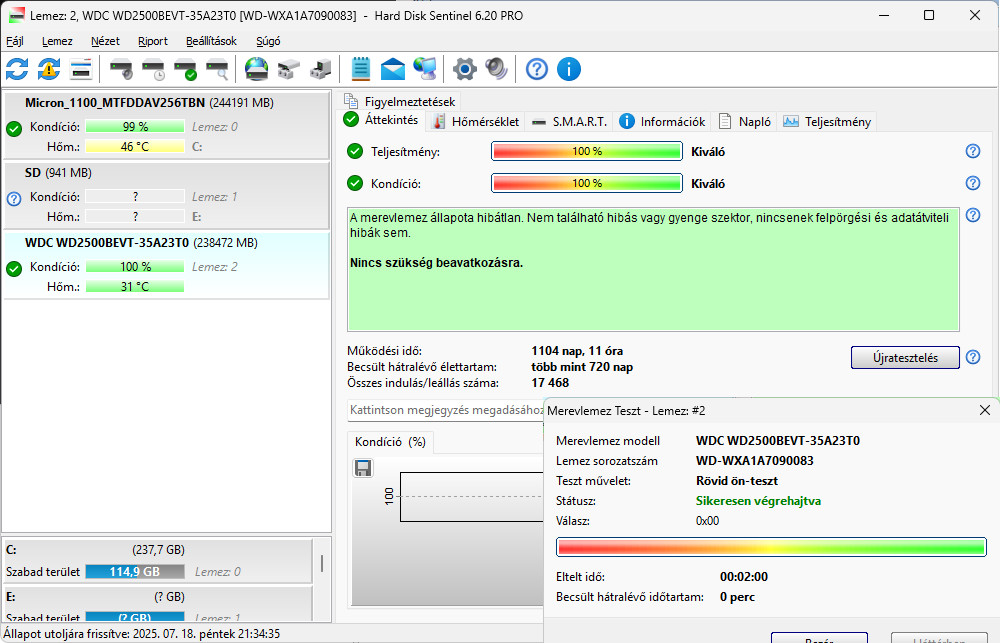Click the speaker toolbar icon
Viewport: 1000px width, 643px height.
[496, 69]
